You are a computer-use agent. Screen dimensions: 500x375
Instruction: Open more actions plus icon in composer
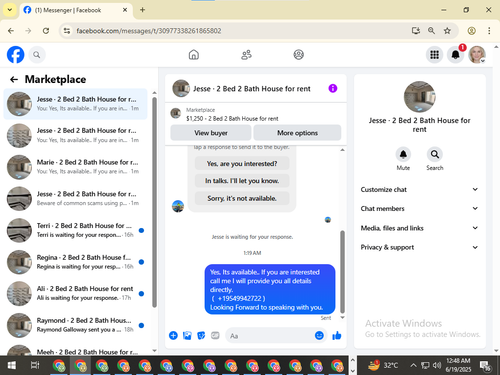pyautogui.click(x=173, y=335)
